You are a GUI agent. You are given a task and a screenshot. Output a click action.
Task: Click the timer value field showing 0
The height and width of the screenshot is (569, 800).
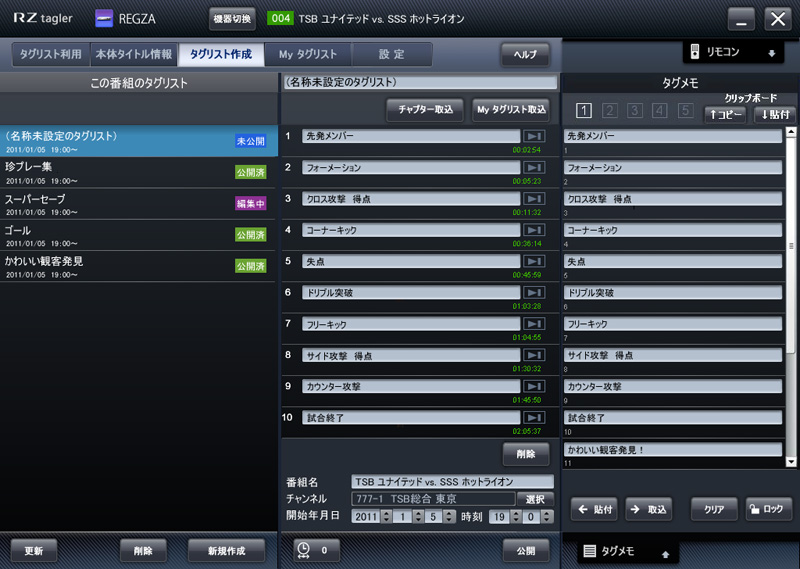324,550
